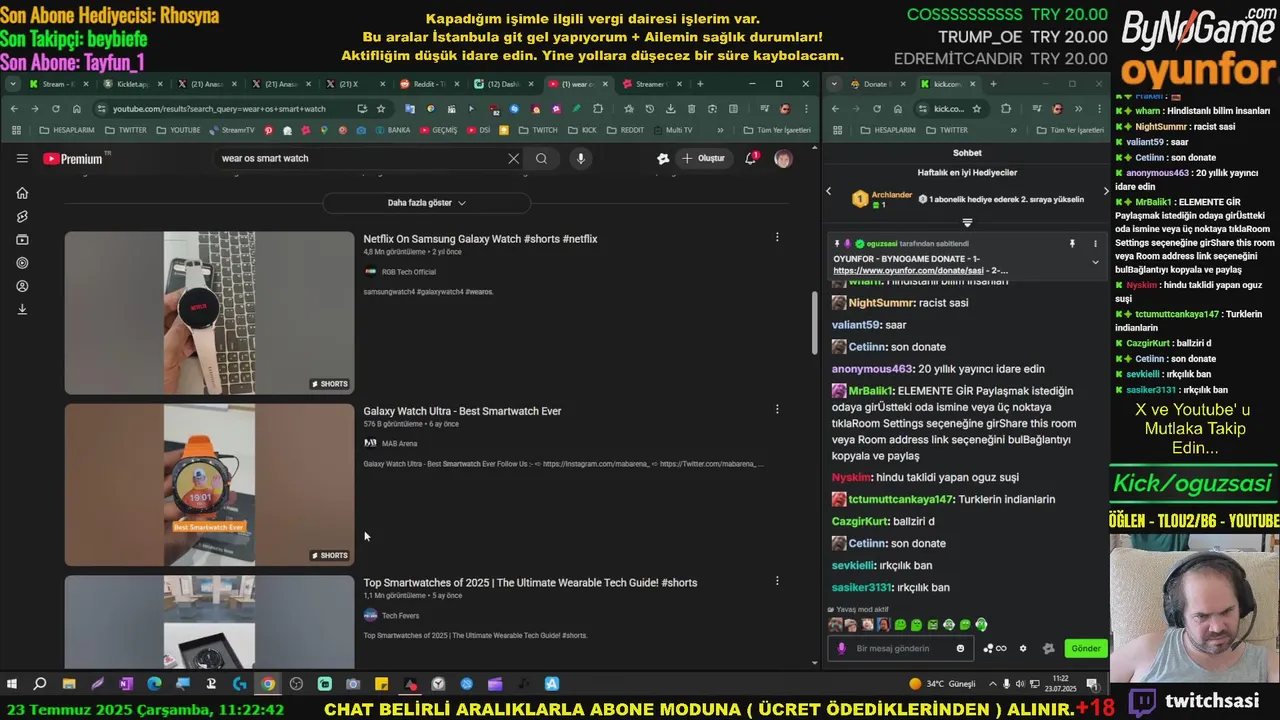The height and width of the screenshot is (720, 1280).
Task: Open the YouTube account avatar menu
Action: point(783,158)
